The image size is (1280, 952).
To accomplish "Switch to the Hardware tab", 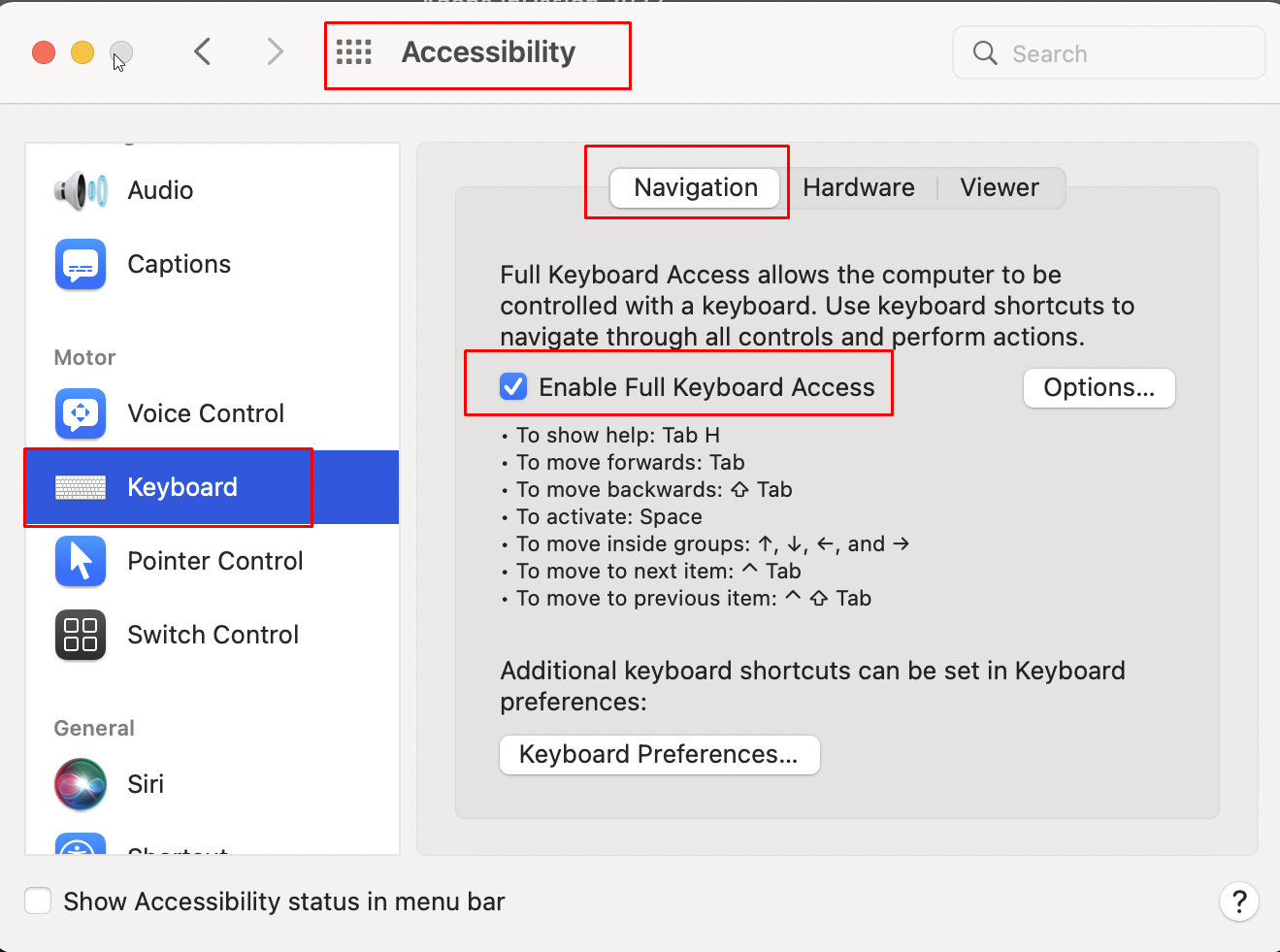I will 859,187.
